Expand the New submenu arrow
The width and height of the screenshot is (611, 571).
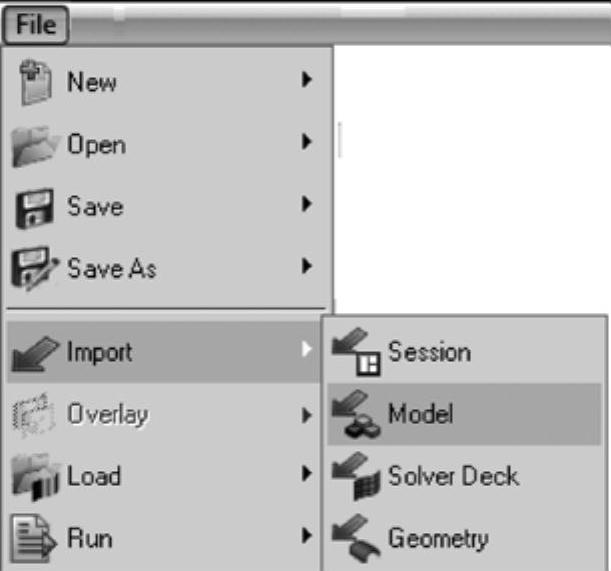pyautogui.click(x=307, y=80)
